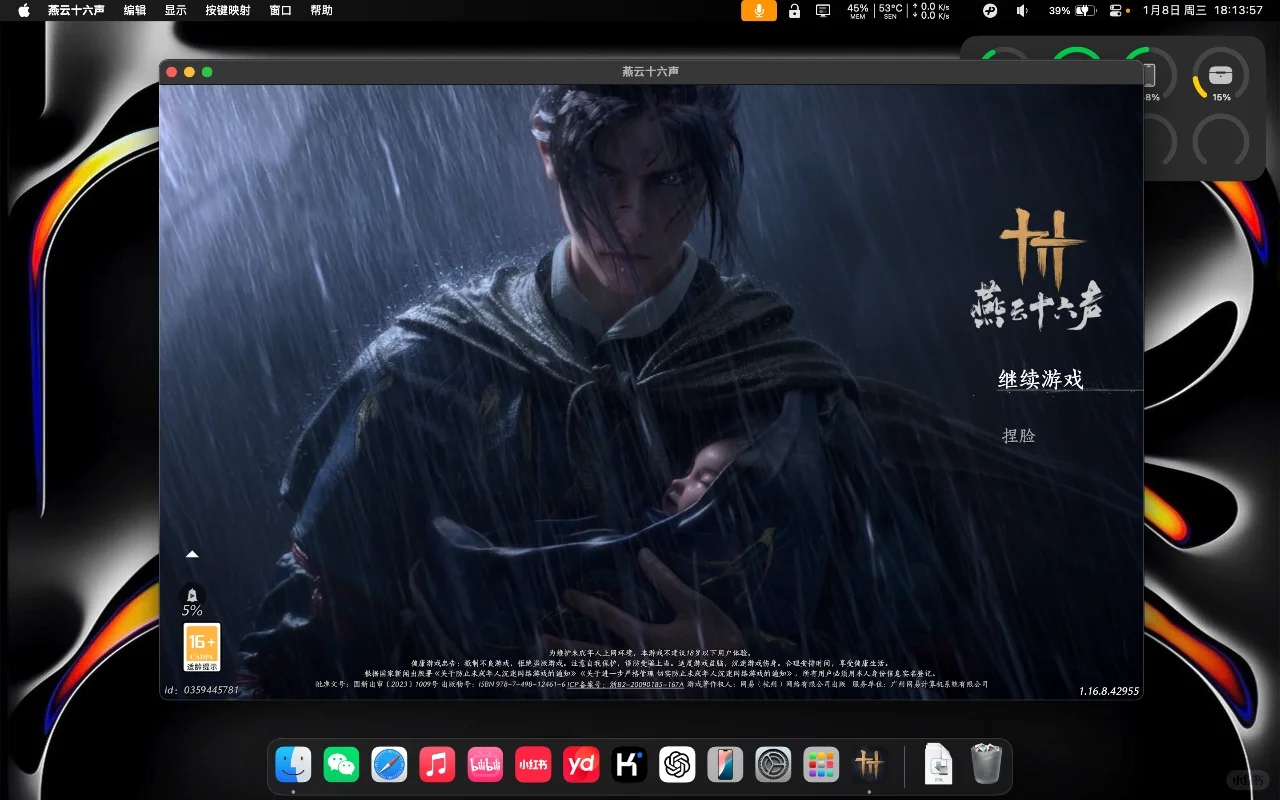Open bilibili from the Dock

tap(485, 765)
